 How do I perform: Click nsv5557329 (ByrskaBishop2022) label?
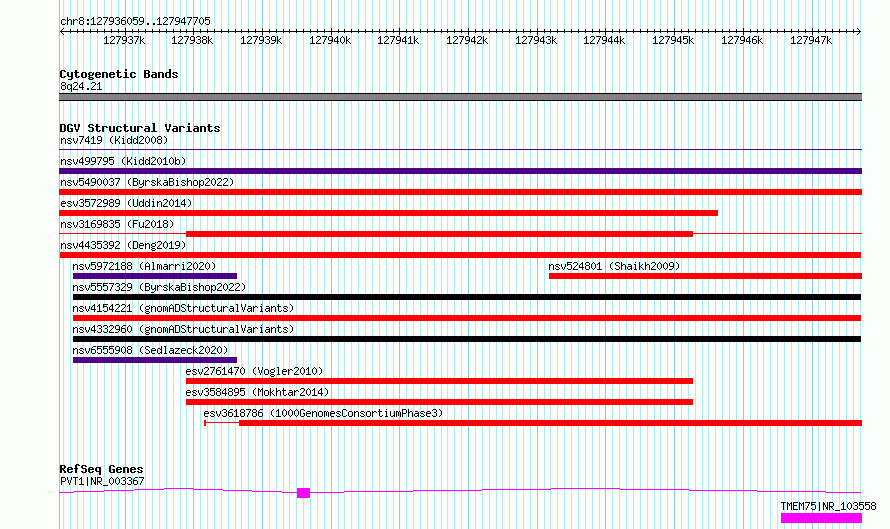(159, 287)
